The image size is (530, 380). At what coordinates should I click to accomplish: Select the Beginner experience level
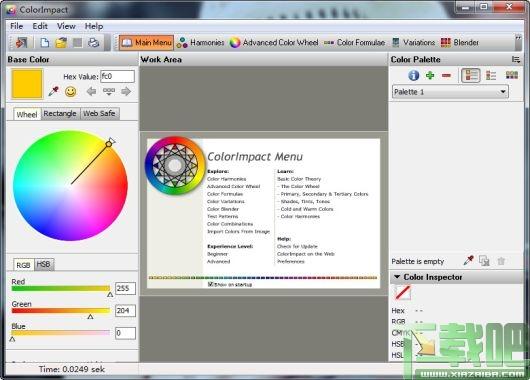pos(217,254)
